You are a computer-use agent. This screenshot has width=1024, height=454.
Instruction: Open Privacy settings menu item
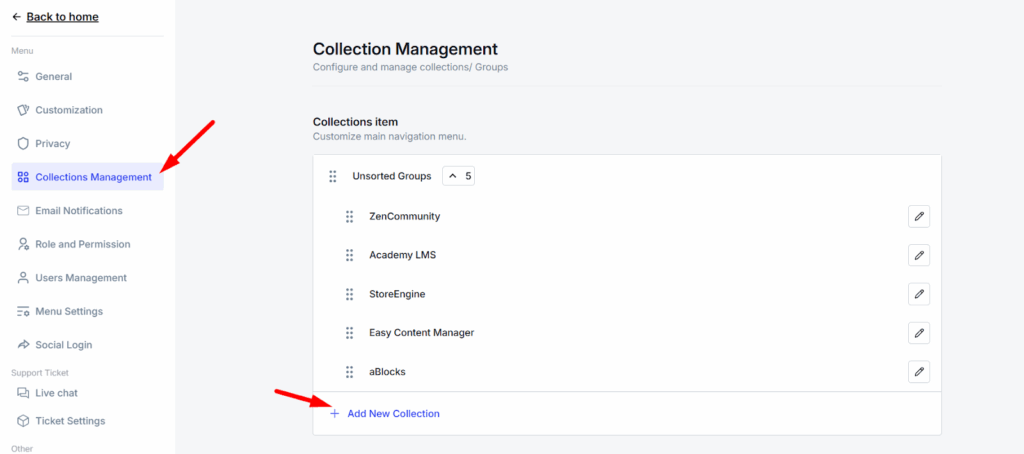[x=88, y=143]
